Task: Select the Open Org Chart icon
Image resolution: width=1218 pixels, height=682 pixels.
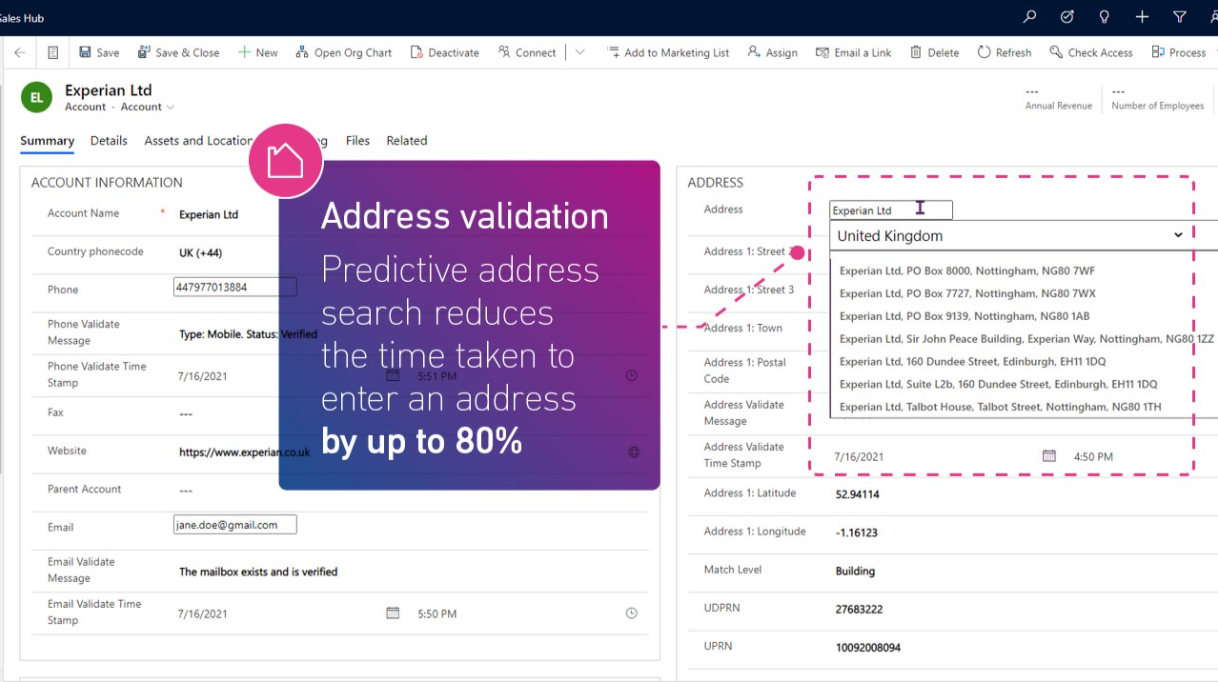Action: pyautogui.click(x=302, y=52)
